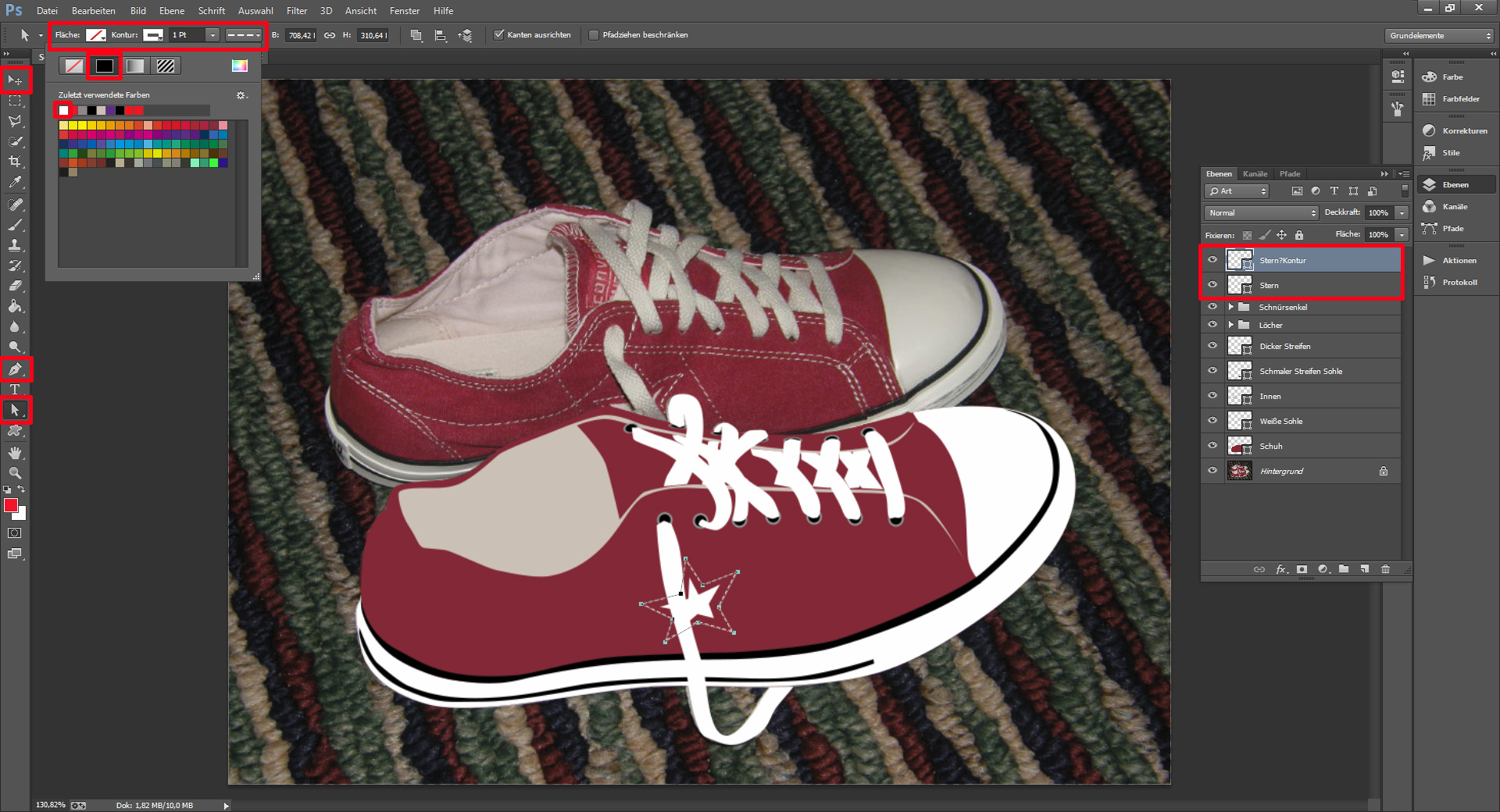1500x812 pixels.
Task: Select the Crop tool
Action: coord(15,162)
